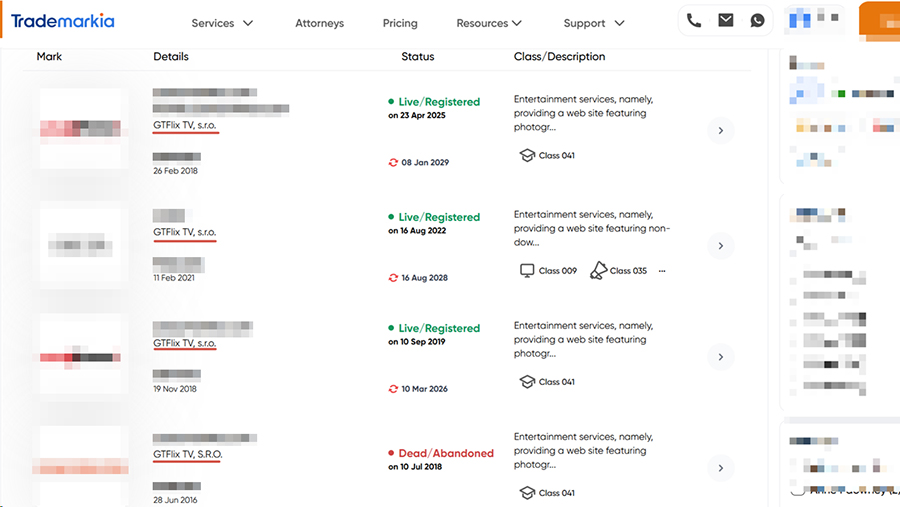Expand the Support dropdown menu
This screenshot has height=507, width=900.
pos(594,23)
